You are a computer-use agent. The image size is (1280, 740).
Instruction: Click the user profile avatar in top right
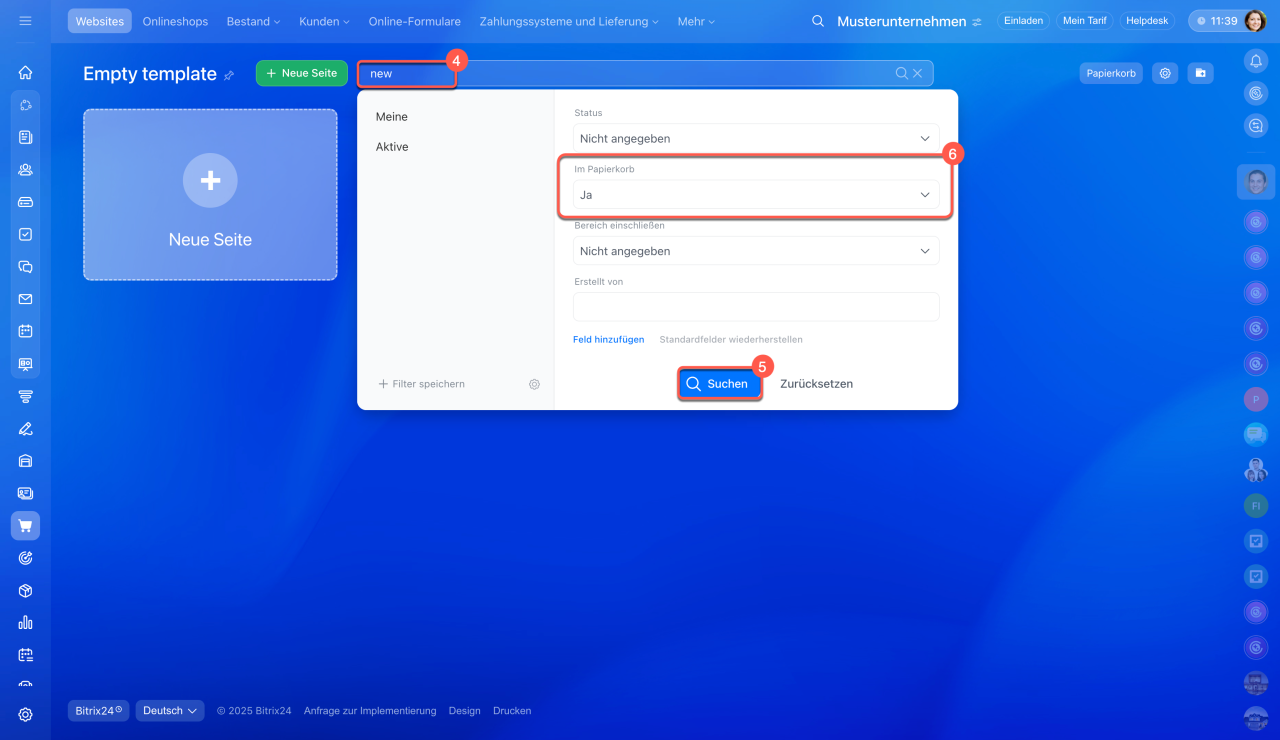pos(1255,21)
